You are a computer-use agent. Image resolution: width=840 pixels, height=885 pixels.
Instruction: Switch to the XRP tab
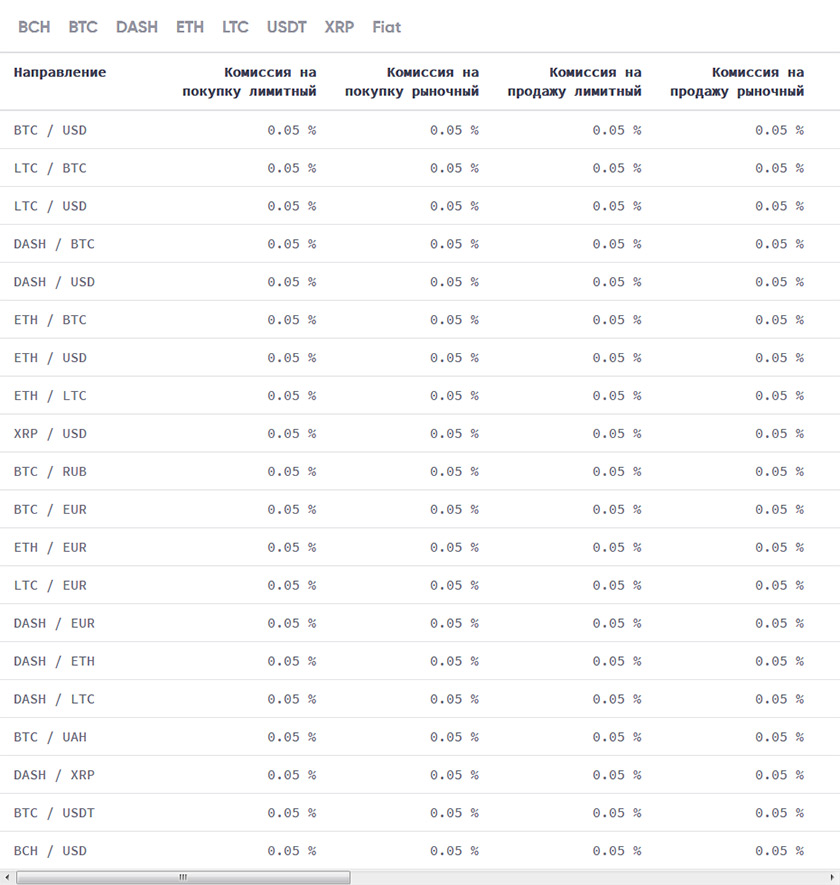click(339, 27)
